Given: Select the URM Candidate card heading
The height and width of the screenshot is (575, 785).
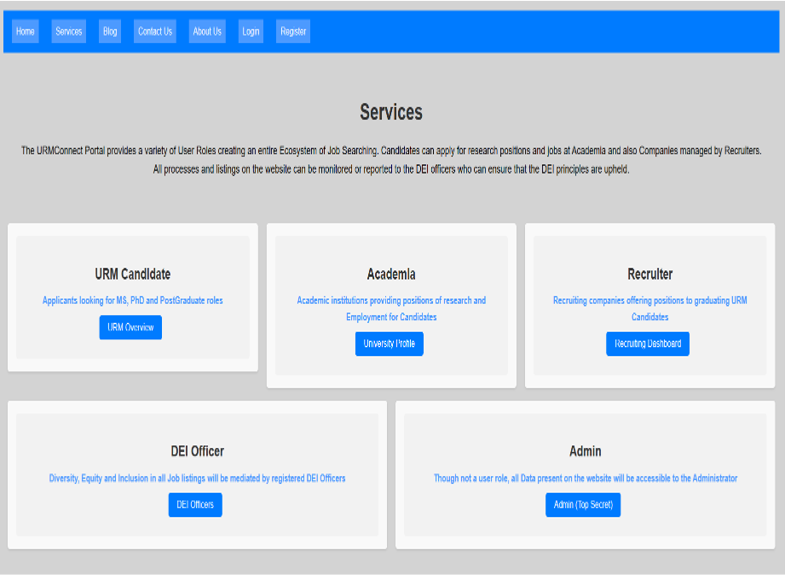Looking at the screenshot, I should pos(133,274).
